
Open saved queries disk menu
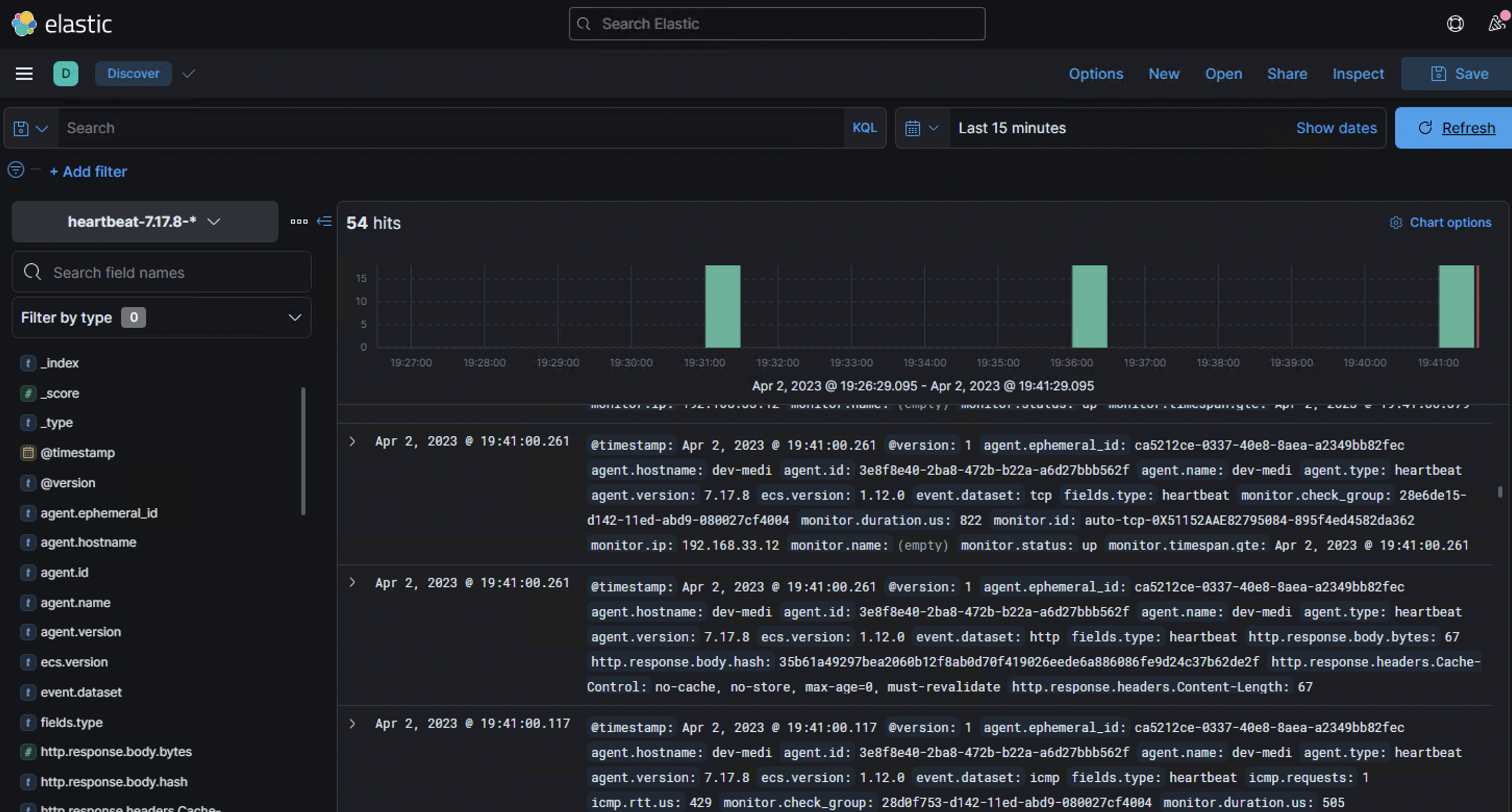pos(31,128)
